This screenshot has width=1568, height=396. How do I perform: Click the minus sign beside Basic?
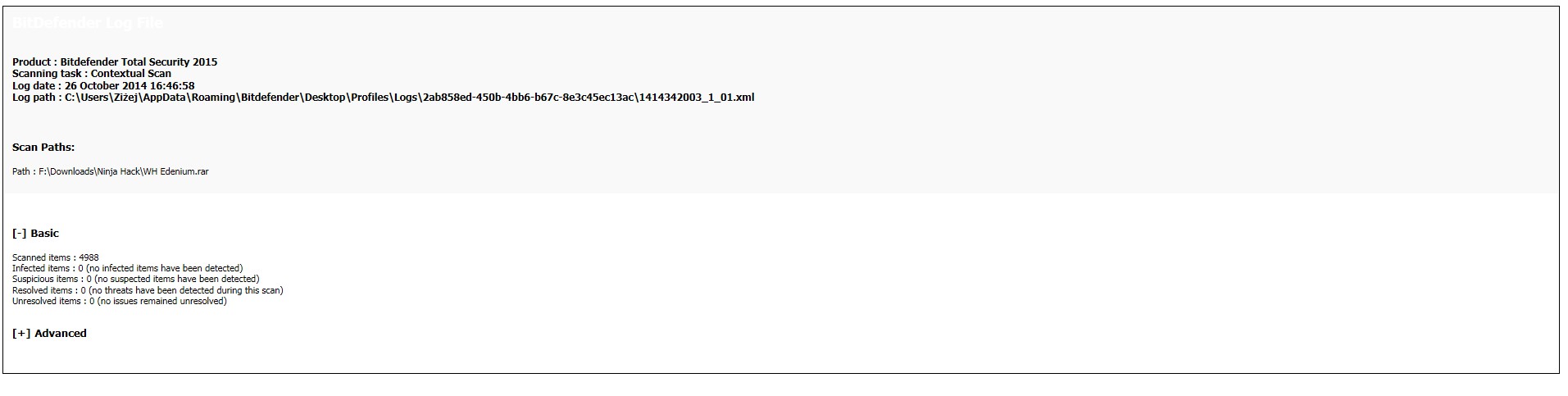point(20,234)
